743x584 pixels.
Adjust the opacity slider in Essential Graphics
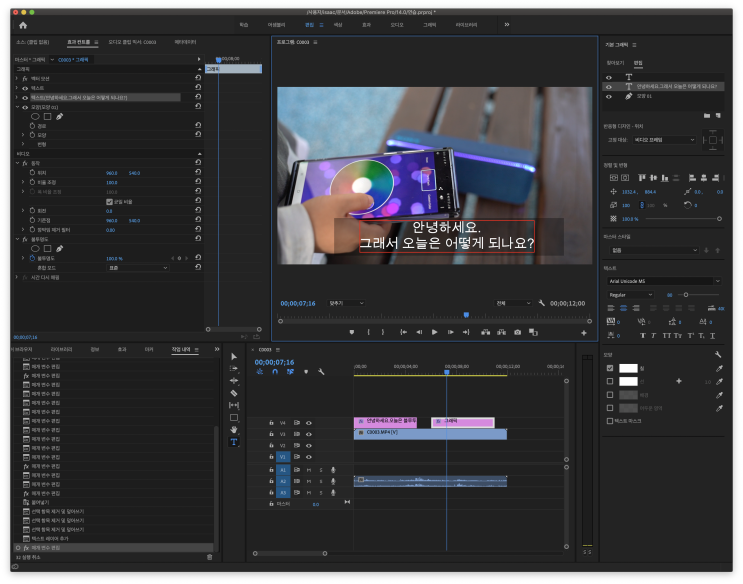[719, 219]
